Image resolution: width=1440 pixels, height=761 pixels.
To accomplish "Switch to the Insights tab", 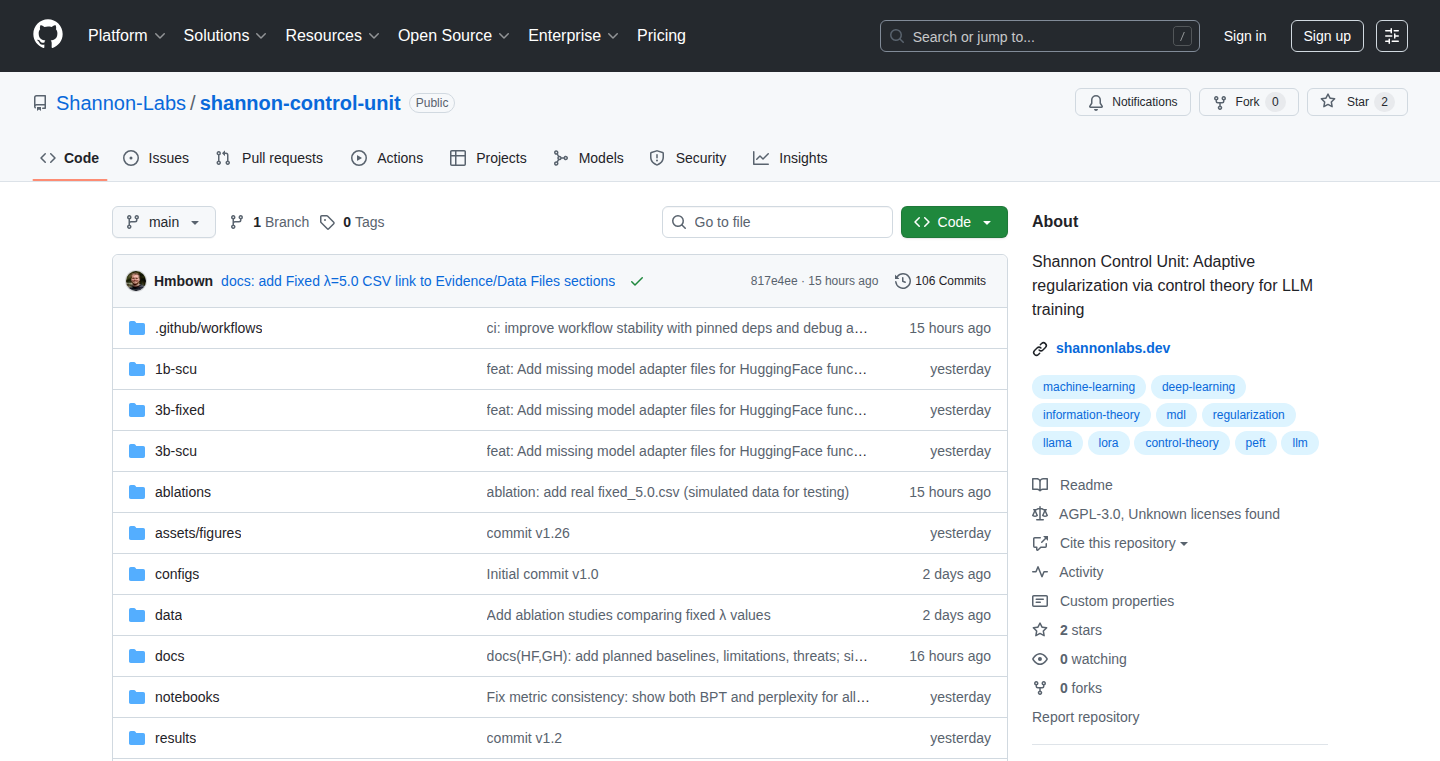I will pos(790,158).
